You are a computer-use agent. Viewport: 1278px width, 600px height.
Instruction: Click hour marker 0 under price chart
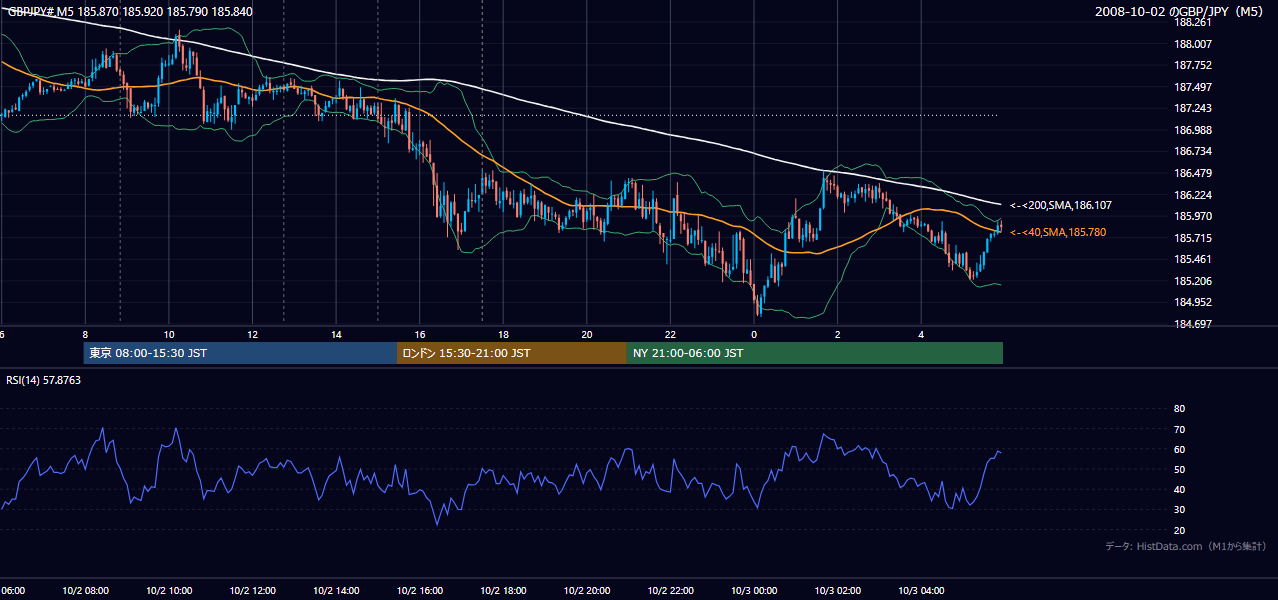pyautogui.click(x=754, y=334)
